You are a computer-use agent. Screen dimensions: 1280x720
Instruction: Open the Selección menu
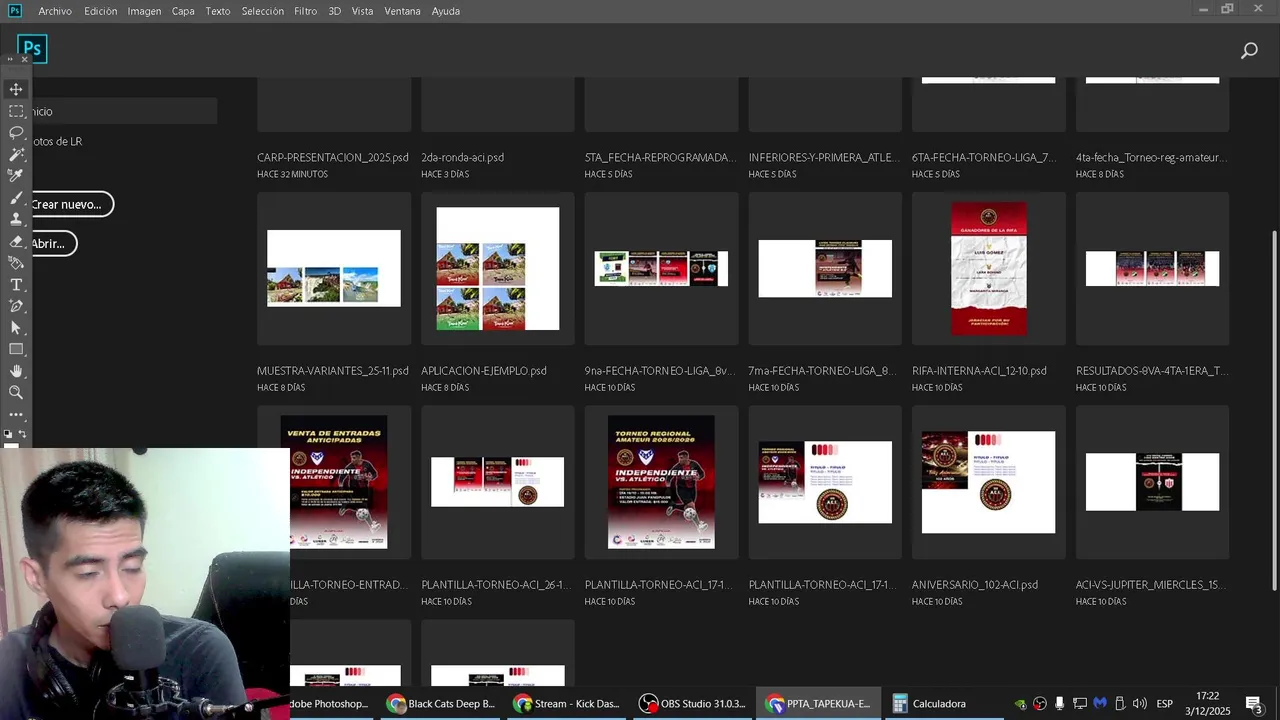(263, 11)
